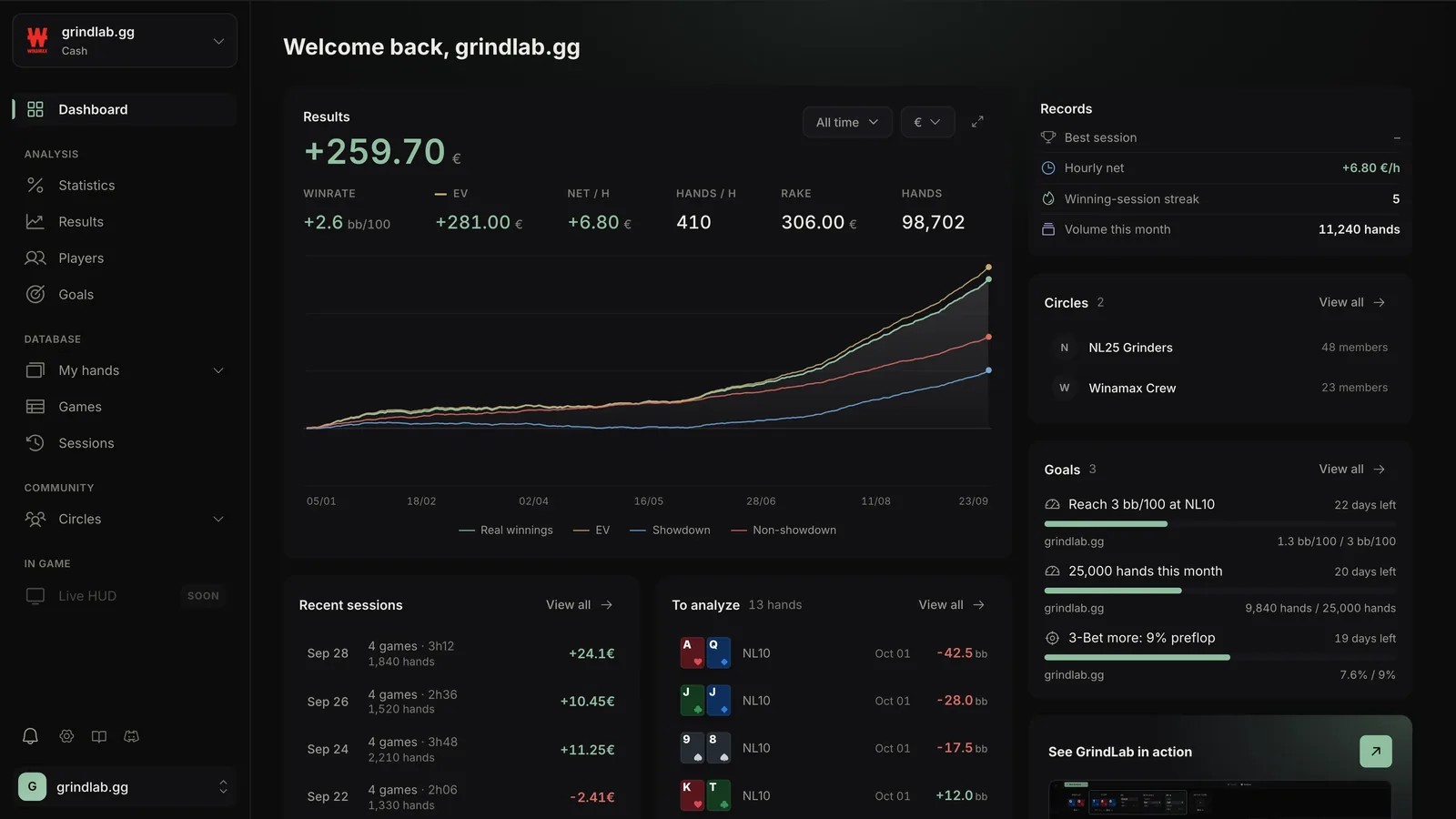View all Recent sessions
This screenshot has height=819, width=1456.
point(580,605)
